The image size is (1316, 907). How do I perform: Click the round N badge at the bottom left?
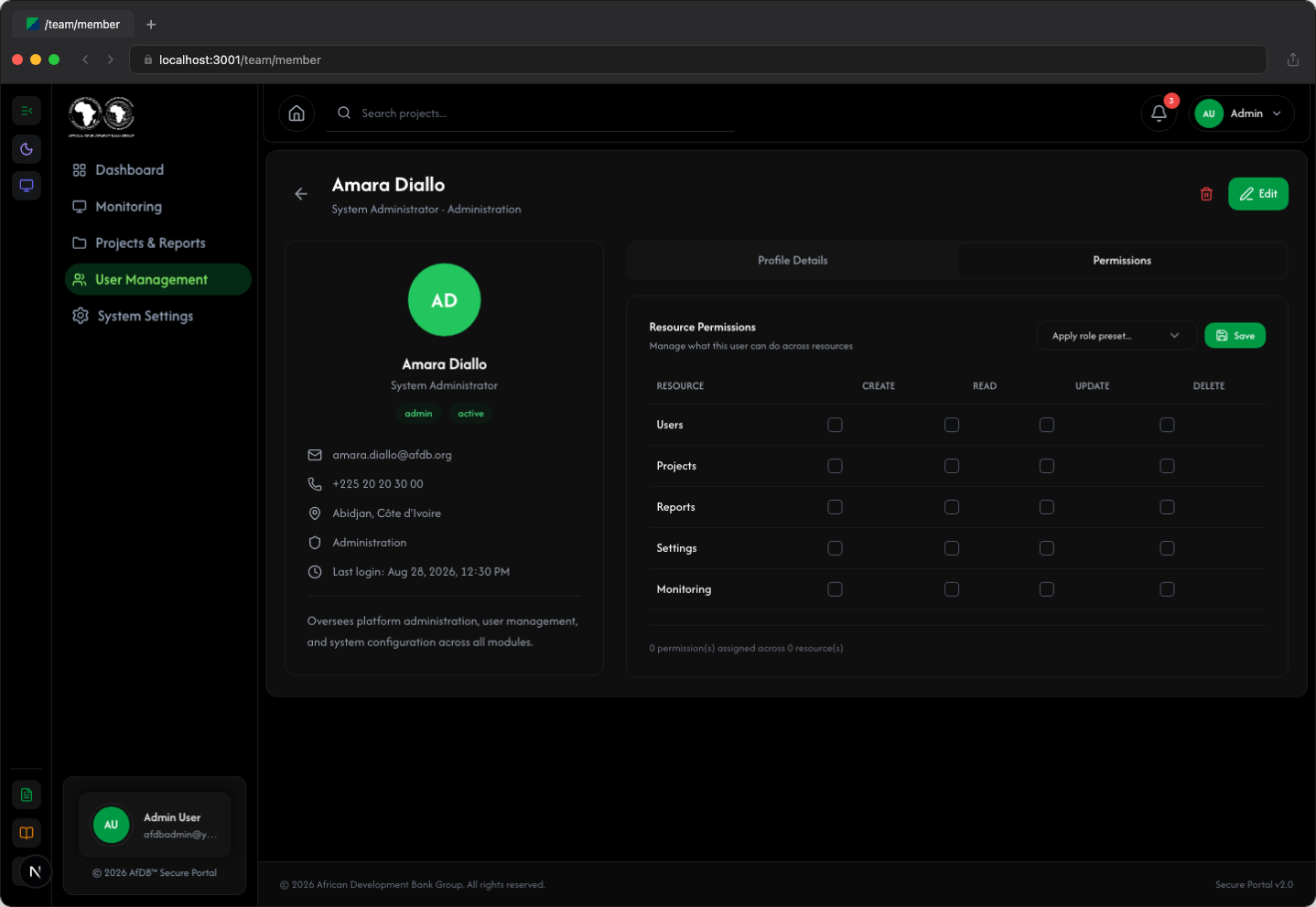click(x=35, y=871)
